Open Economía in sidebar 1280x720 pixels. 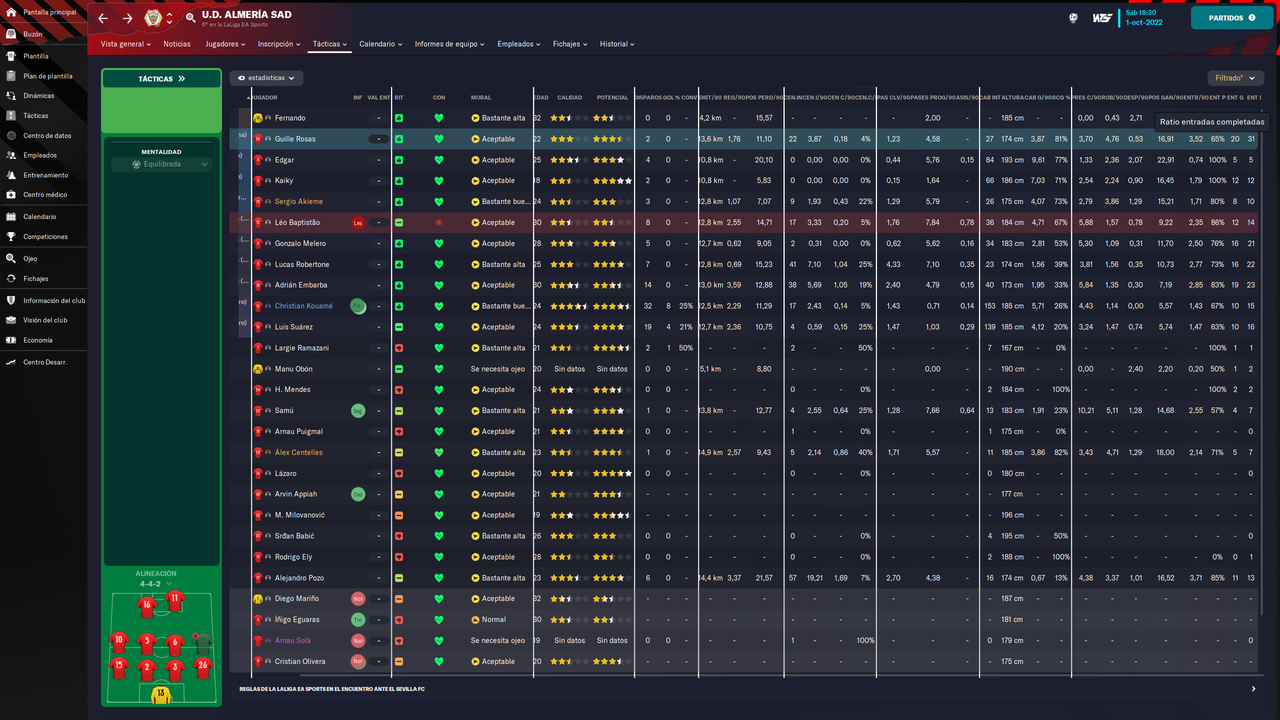pos(38,340)
